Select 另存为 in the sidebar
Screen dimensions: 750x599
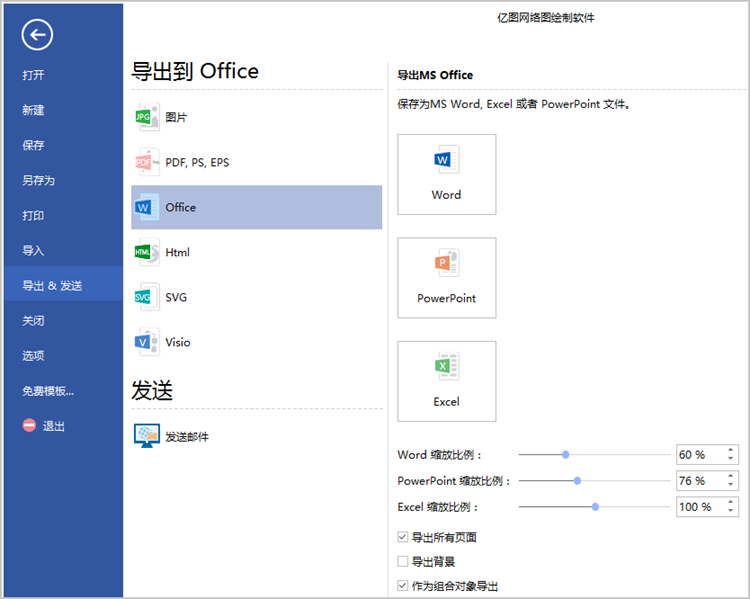pos(39,180)
